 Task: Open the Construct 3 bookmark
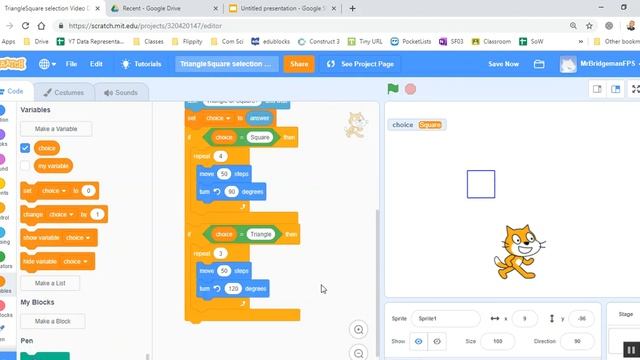(319, 42)
